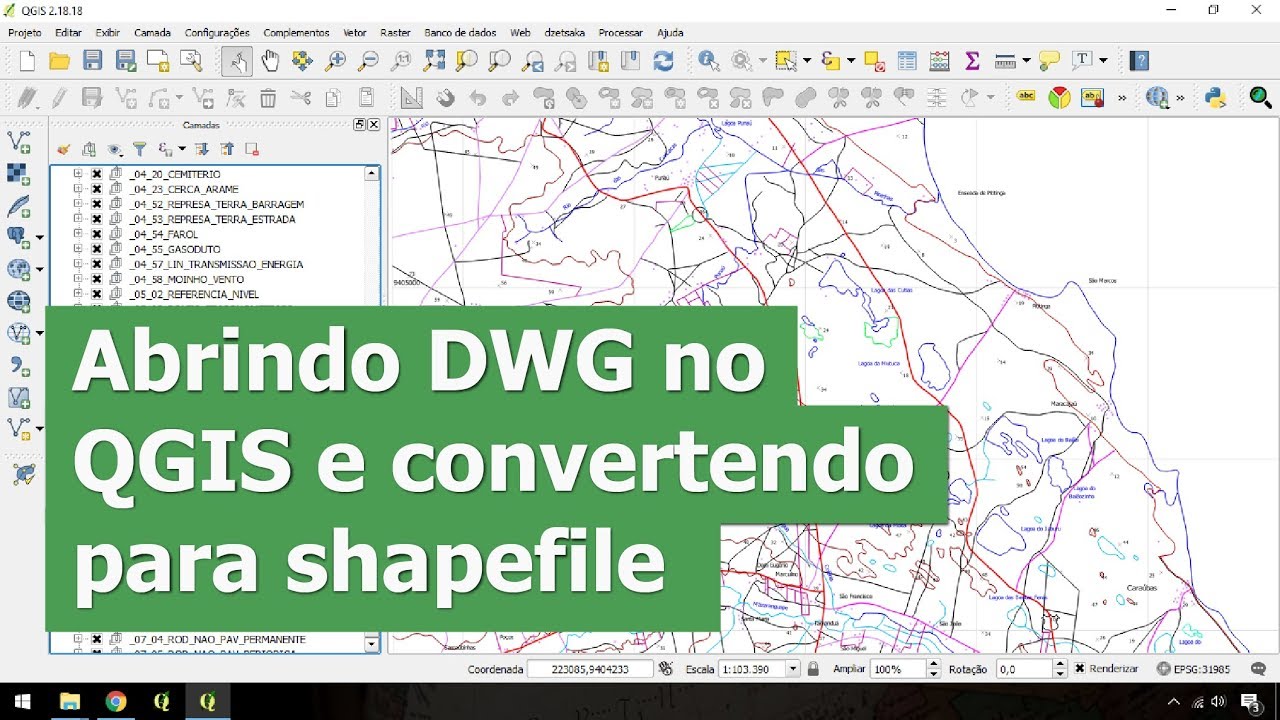Viewport: 1280px width, 720px height.
Task: Toggle visibility of _04_58_MOINHO_VENTO layer
Action: pyautogui.click(x=97, y=279)
